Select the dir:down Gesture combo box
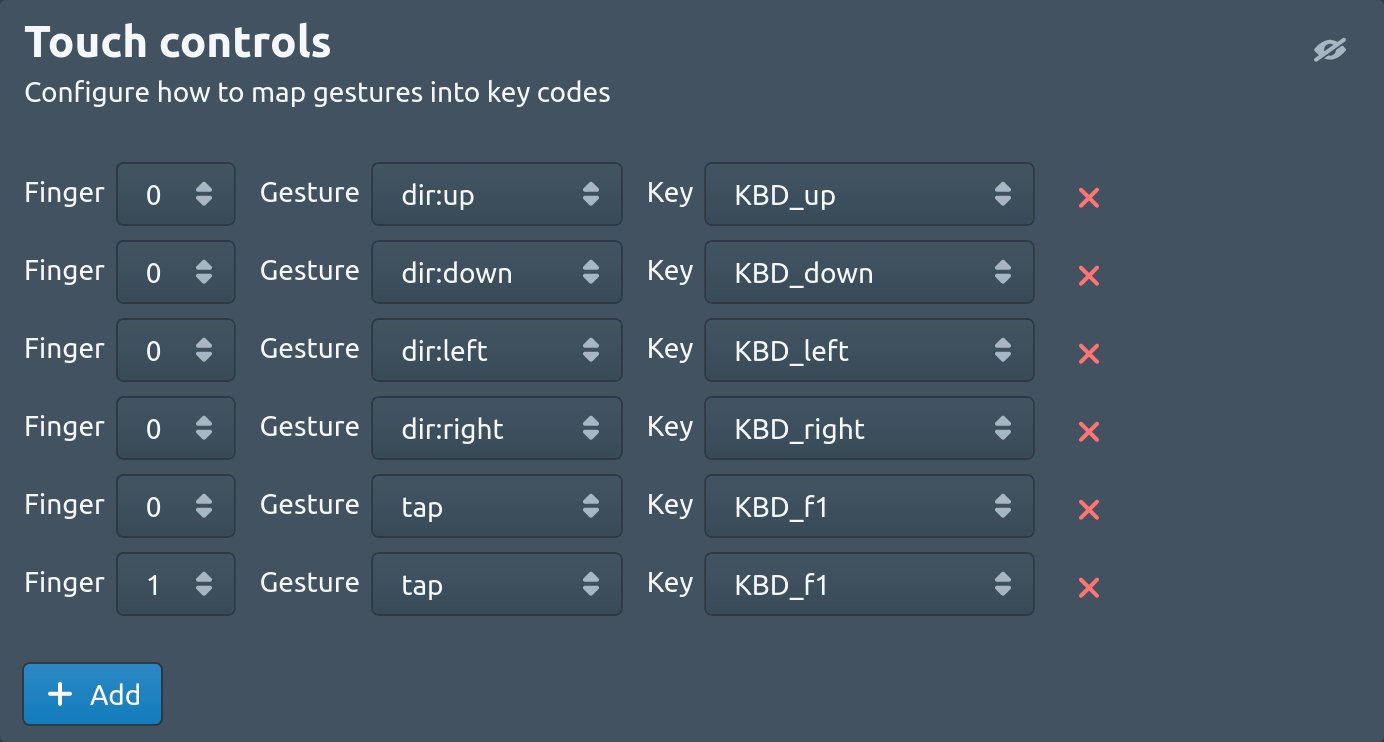Screen dimensions: 1384x742 497,272
